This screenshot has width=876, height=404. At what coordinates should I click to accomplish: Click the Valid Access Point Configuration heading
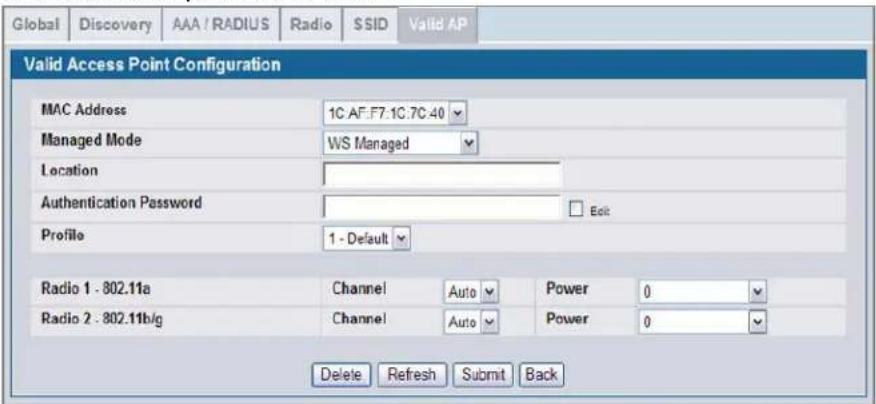pos(152,64)
